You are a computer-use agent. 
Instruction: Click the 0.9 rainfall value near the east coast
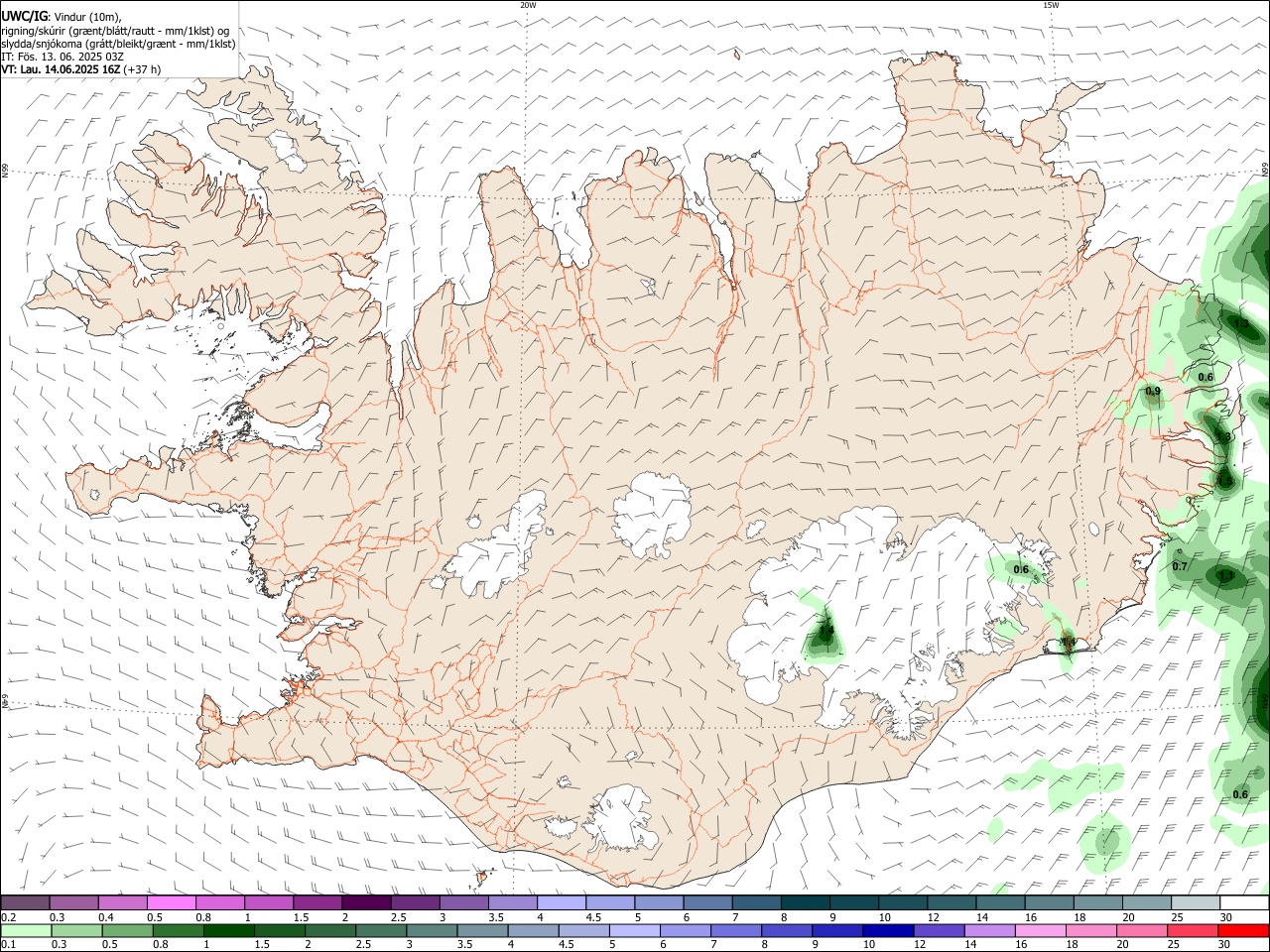(1153, 392)
